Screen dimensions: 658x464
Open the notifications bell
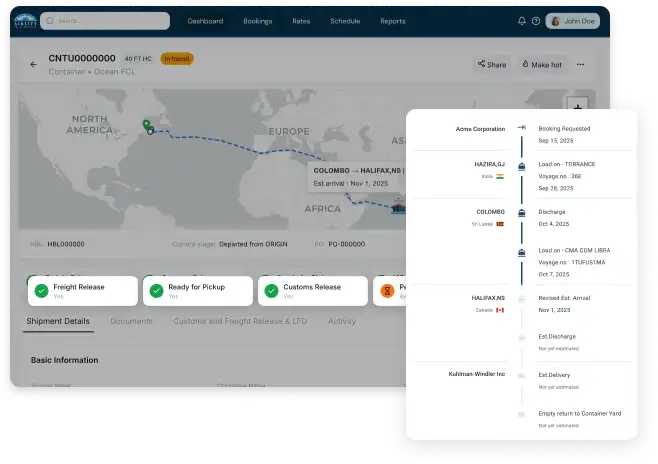coord(521,21)
